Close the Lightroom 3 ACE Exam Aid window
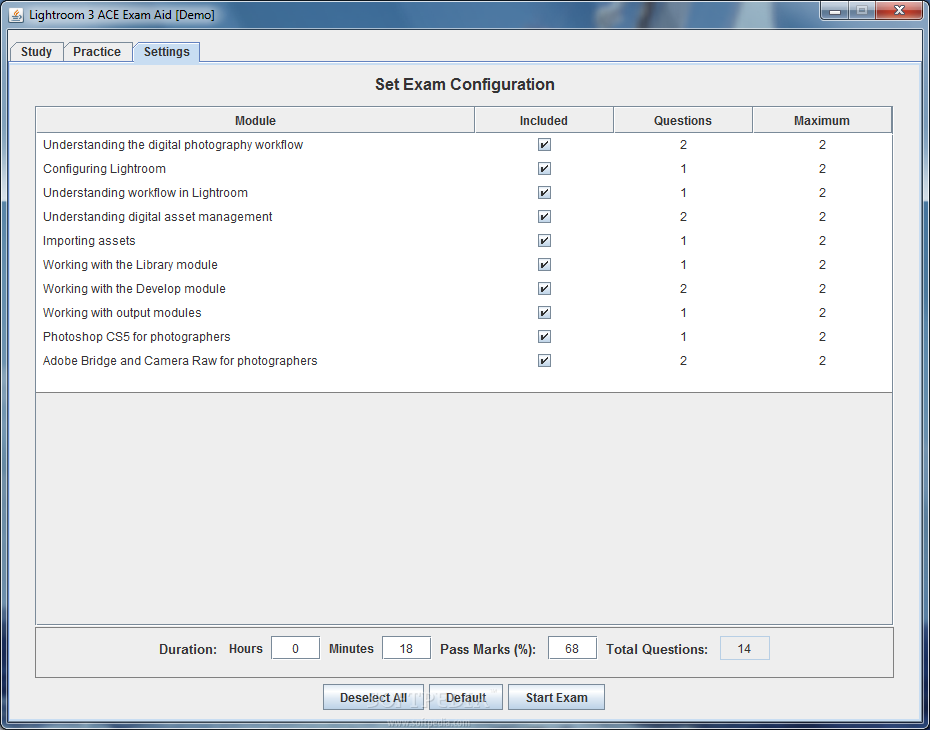930x730 pixels. tap(899, 11)
